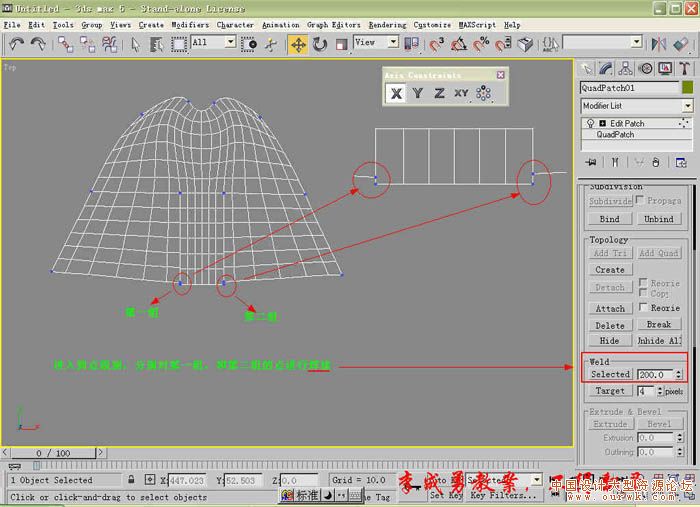The image size is (700, 507).
Task: Activate Select and Rotate tool
Action: (x=320, y=44)
